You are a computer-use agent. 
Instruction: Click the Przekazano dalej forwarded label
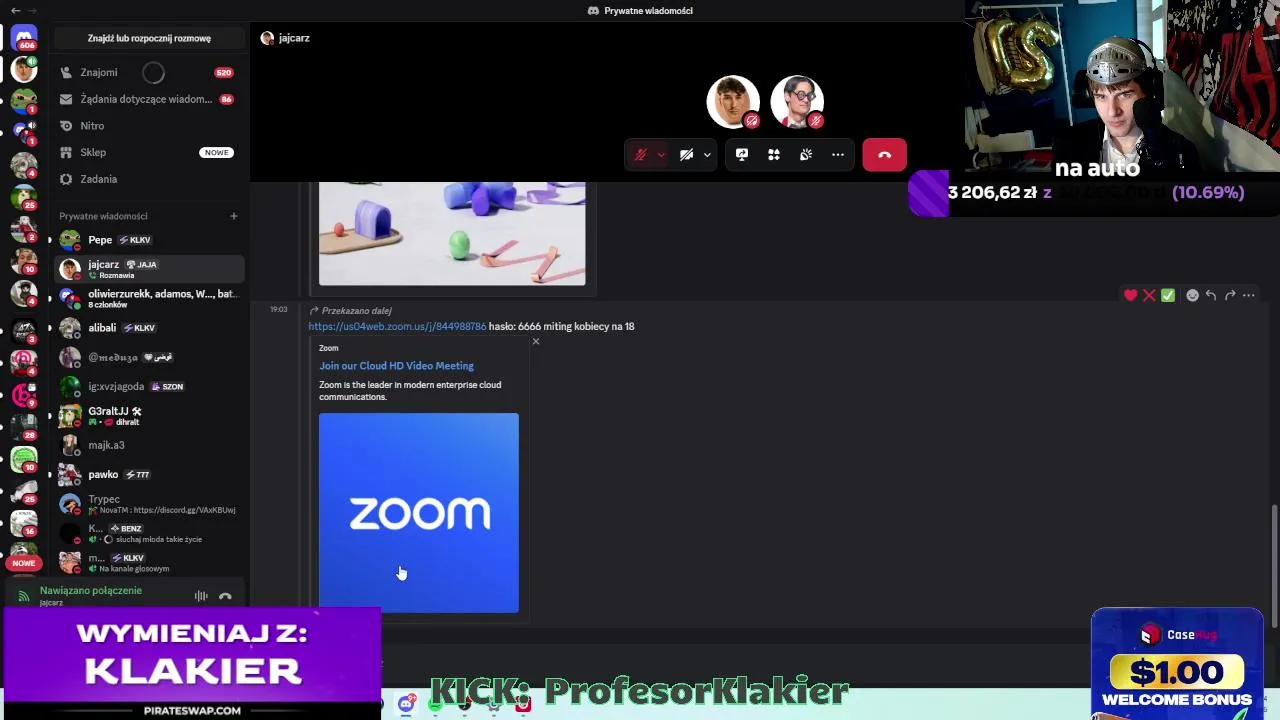tap(357, 311)
